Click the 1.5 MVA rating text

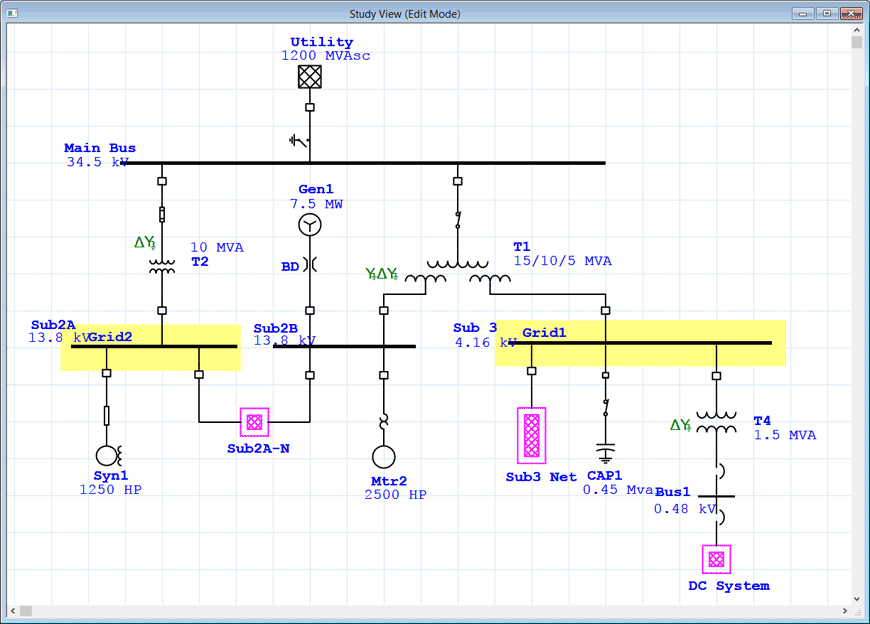[785, 435]
